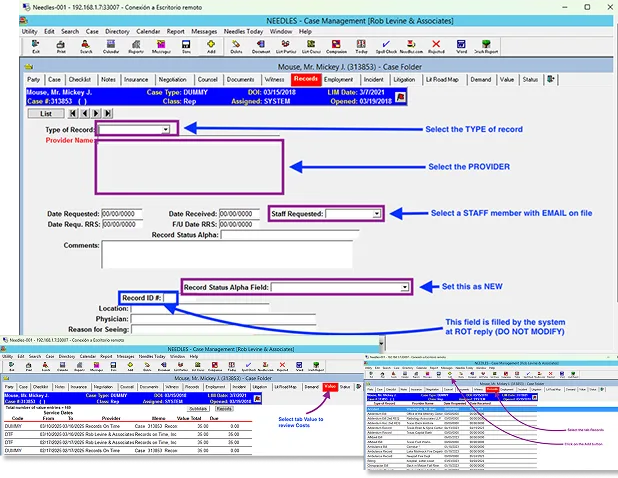The image size is (618, 478).
Task: Click the Provider Name list box
Action: tap(190, 167)
